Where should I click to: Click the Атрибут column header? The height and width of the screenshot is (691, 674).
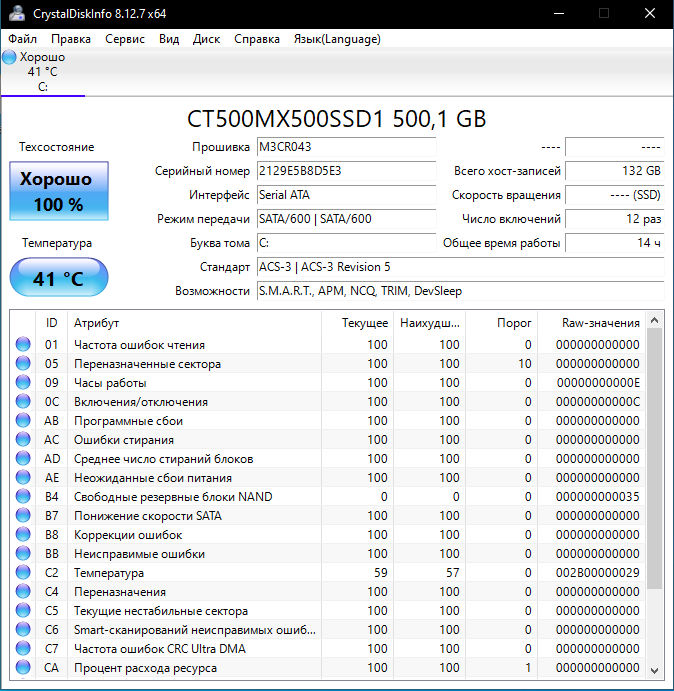[x=194, y=323]
